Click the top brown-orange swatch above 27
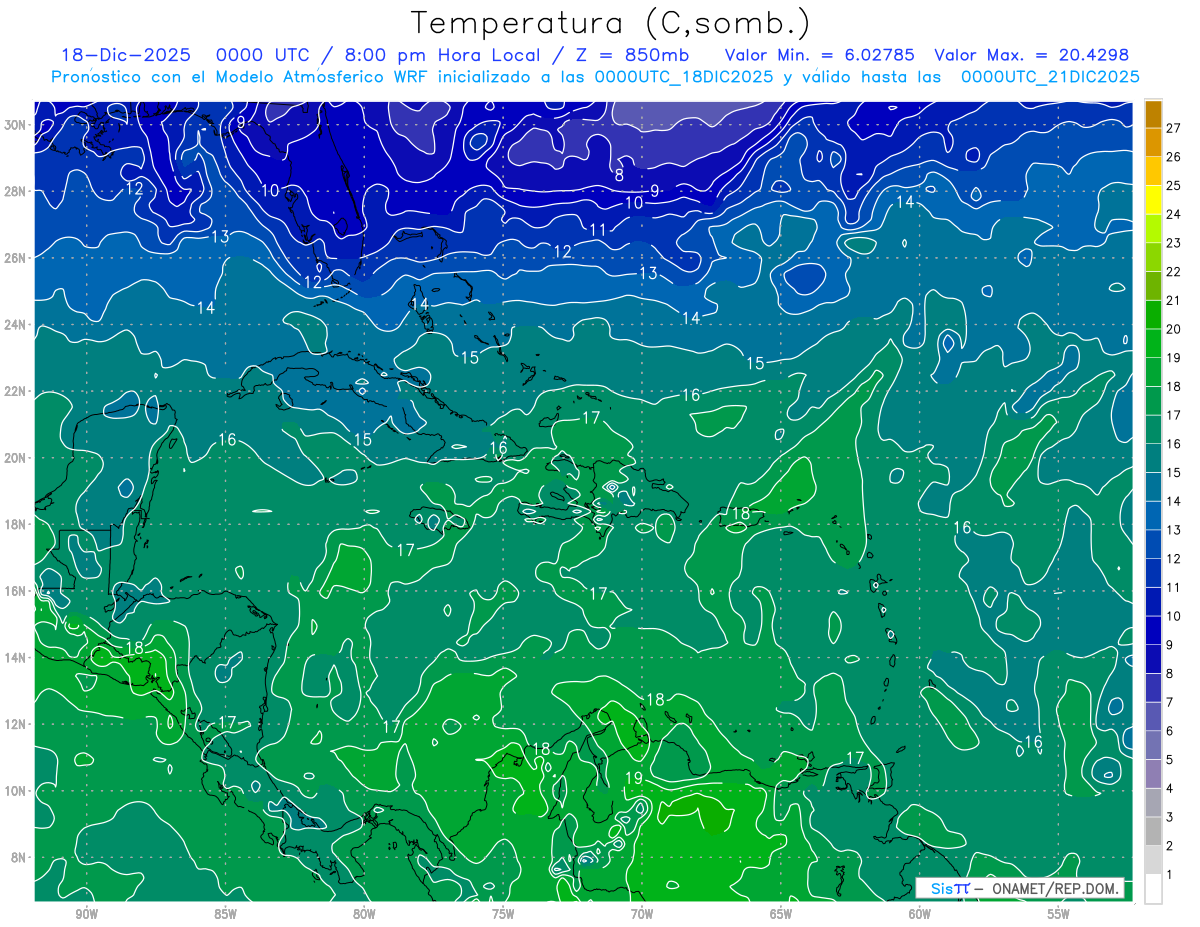This screenshot has height=927, width=1200. pos(1153,114)
